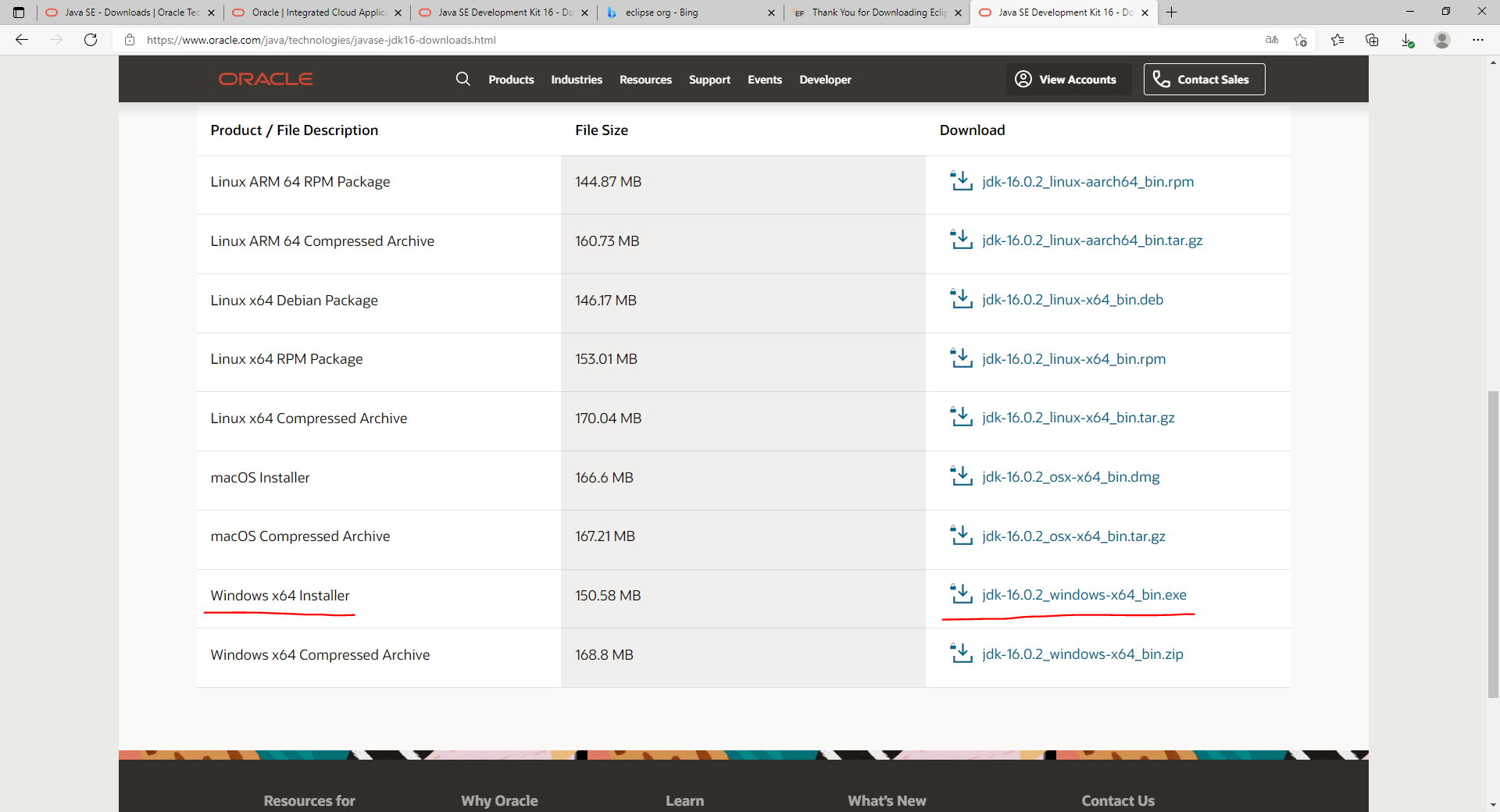
Task: Click download icon for windows-x64_bin.exe
Action: (x=960, y=594)
